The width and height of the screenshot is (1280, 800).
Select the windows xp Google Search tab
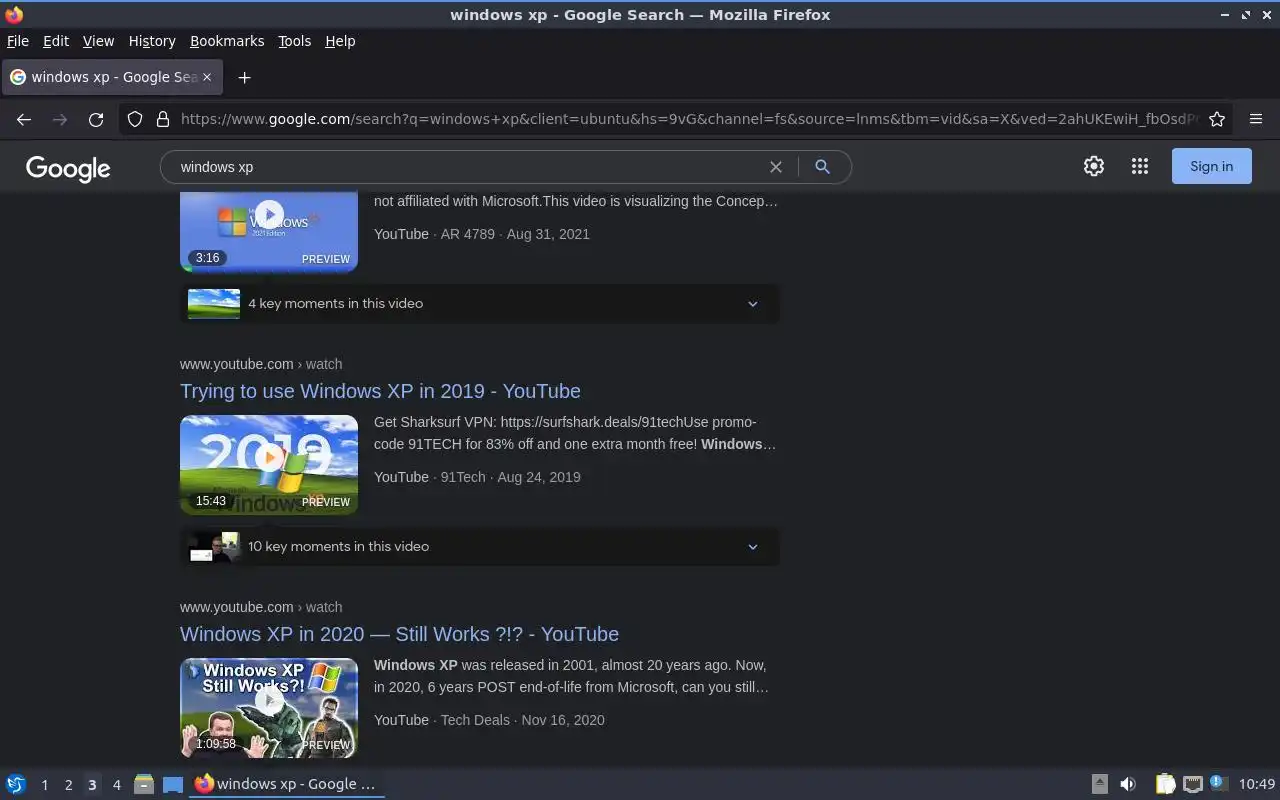[x=111, y=77]
